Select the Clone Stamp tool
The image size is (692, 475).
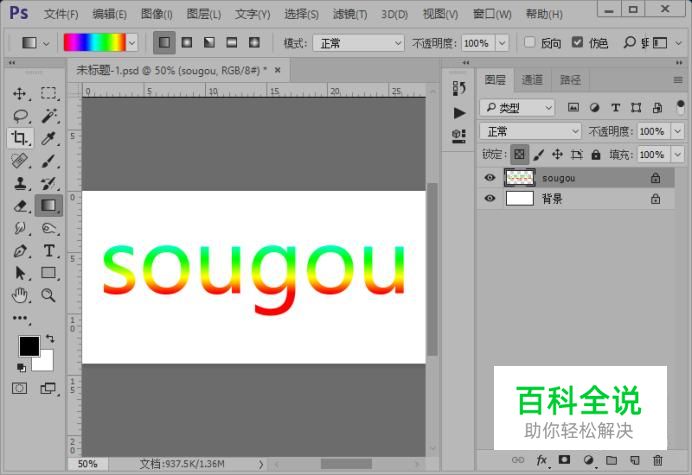pyautogui.click(x=20, y=183)
